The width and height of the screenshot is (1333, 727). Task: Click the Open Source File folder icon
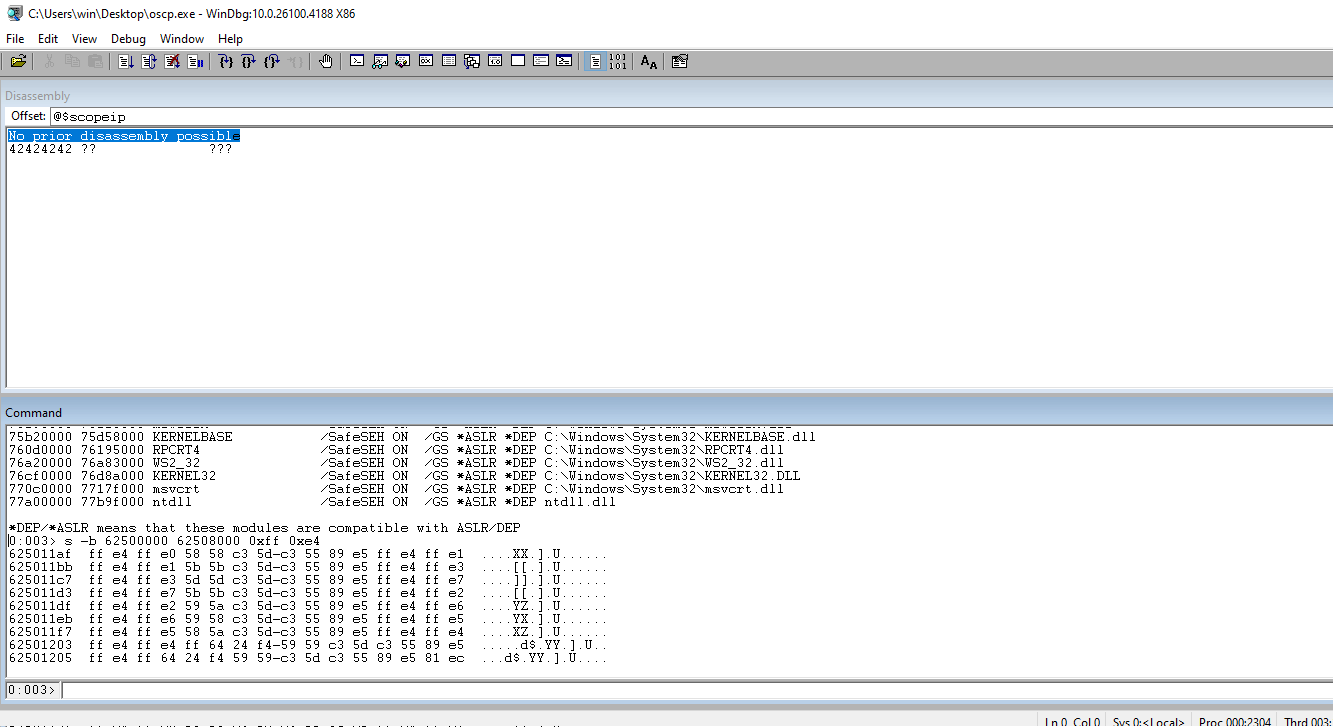(18, 62)
